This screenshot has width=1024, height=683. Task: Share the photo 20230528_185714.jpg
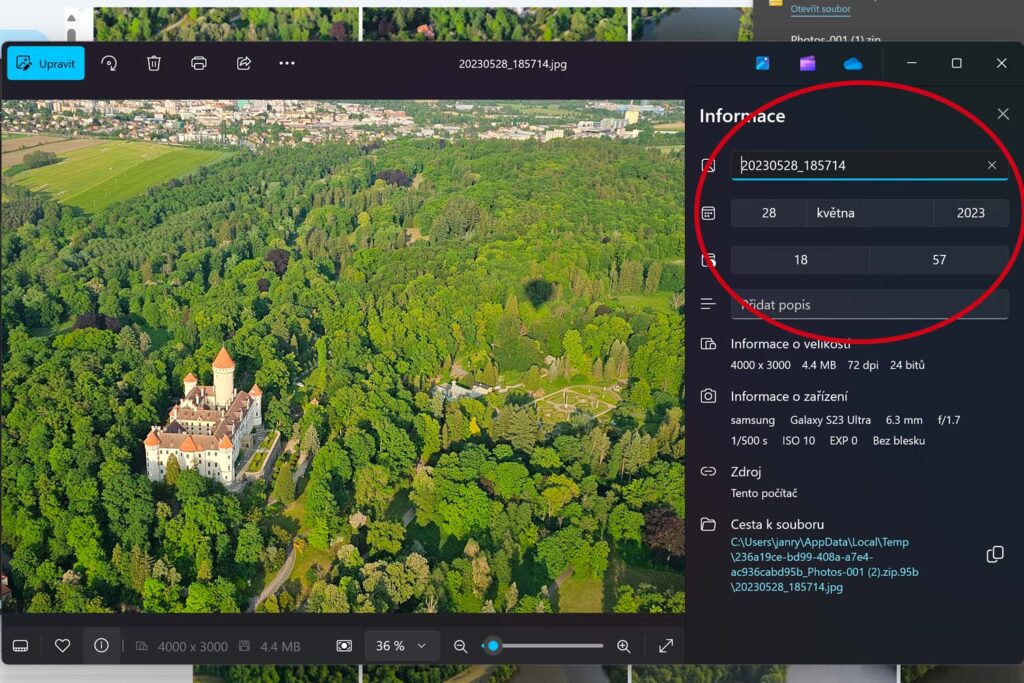pyautogui.click(x=242, y=63)
